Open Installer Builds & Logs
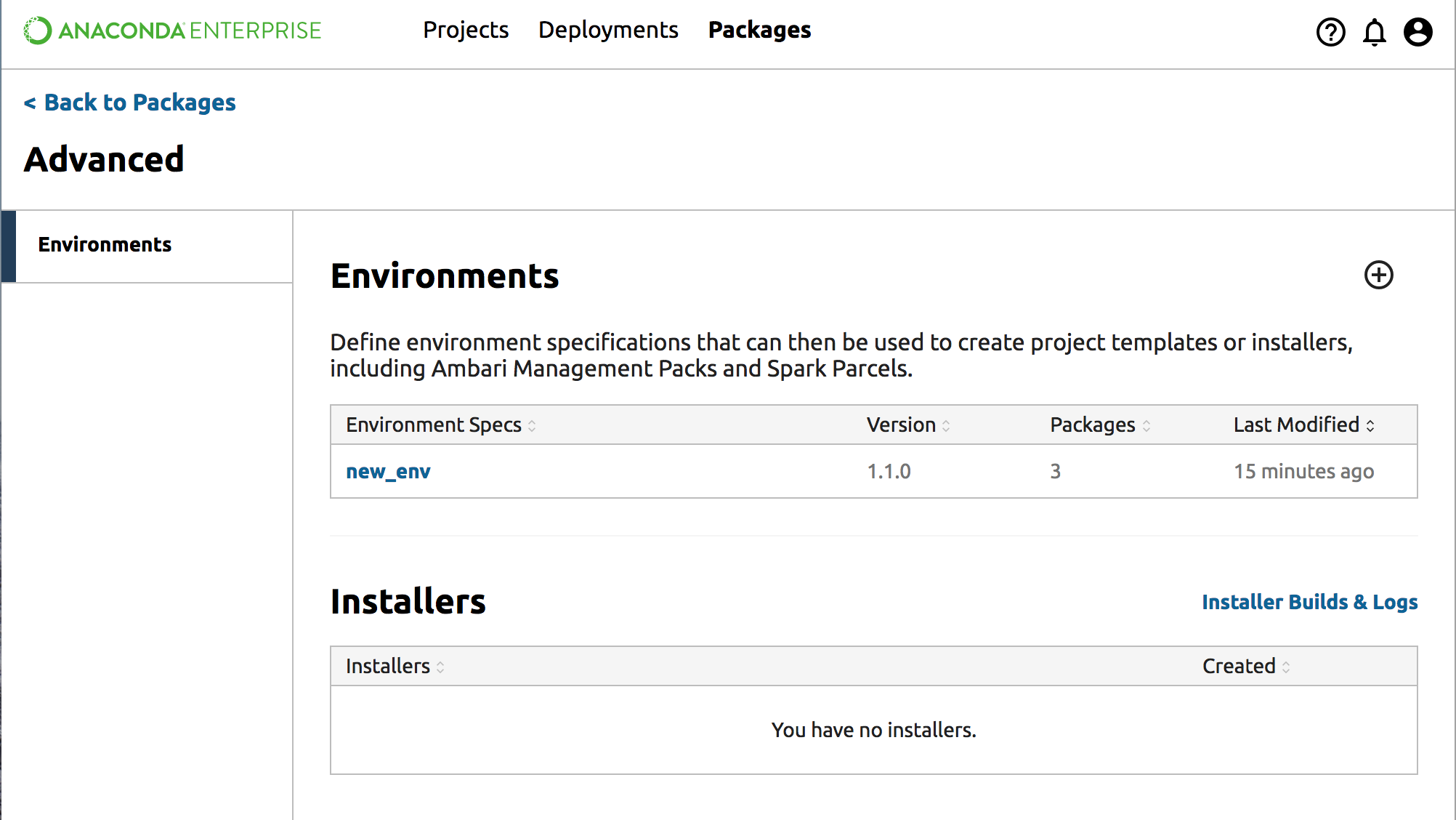Screen dimensions: 1456x820 pyautogui.click(x=1309, y=602)
